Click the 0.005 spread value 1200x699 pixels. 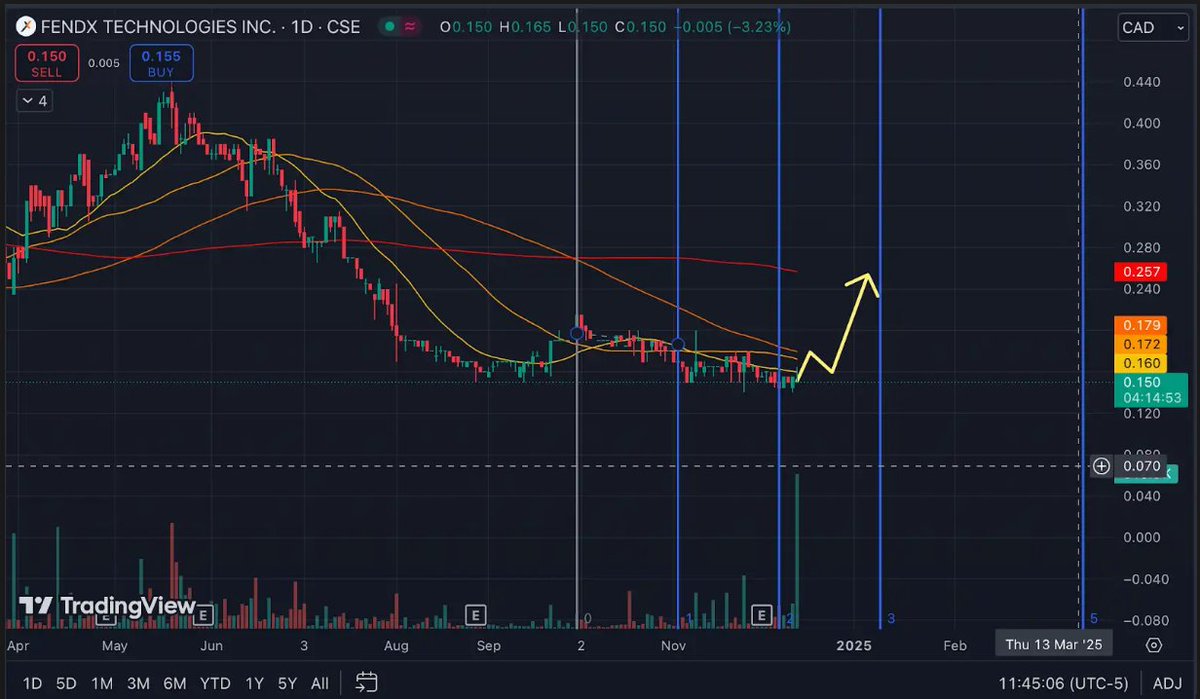103,64
